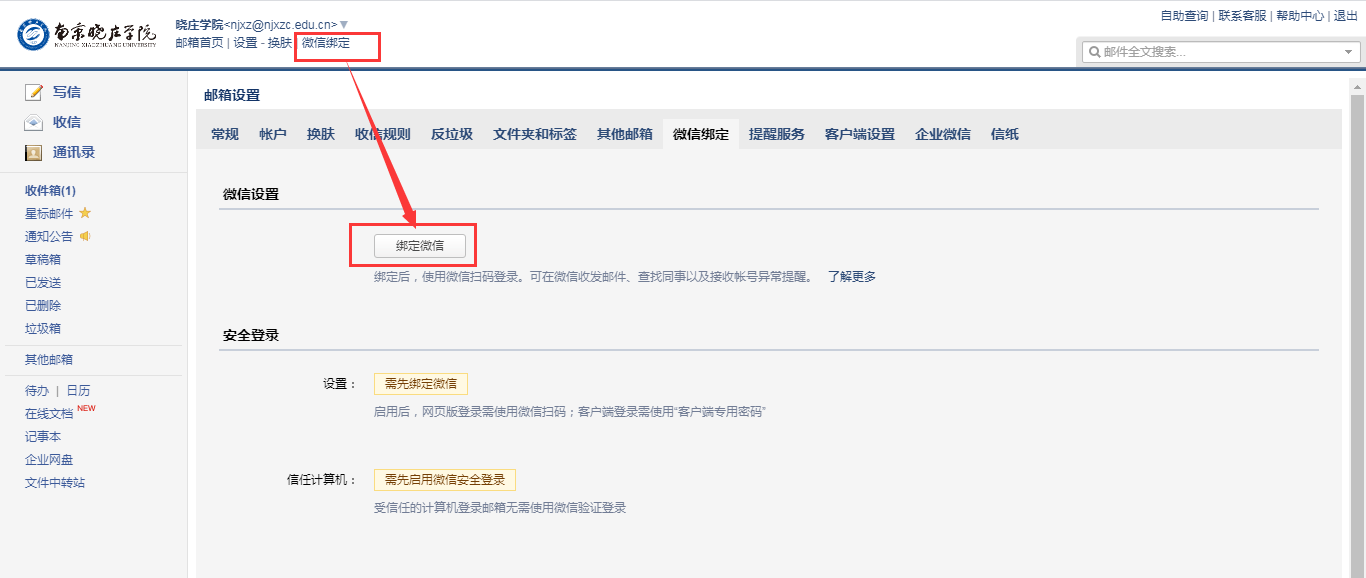Open the search box options dropdown arrow
This screenshot has width=1366, height=578.
pos(1348,52)
